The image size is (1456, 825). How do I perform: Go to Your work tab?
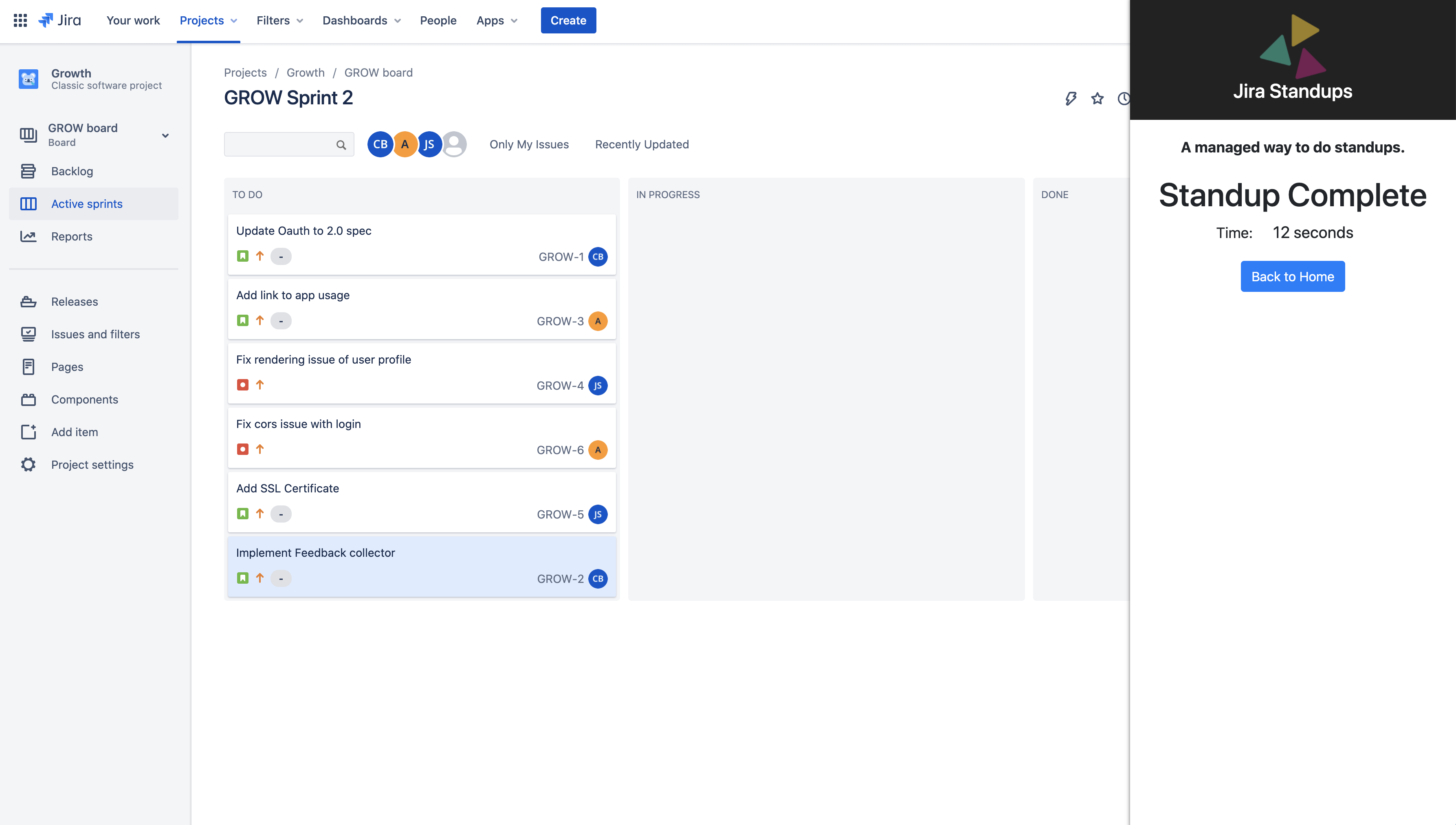[x=133, y=20]
